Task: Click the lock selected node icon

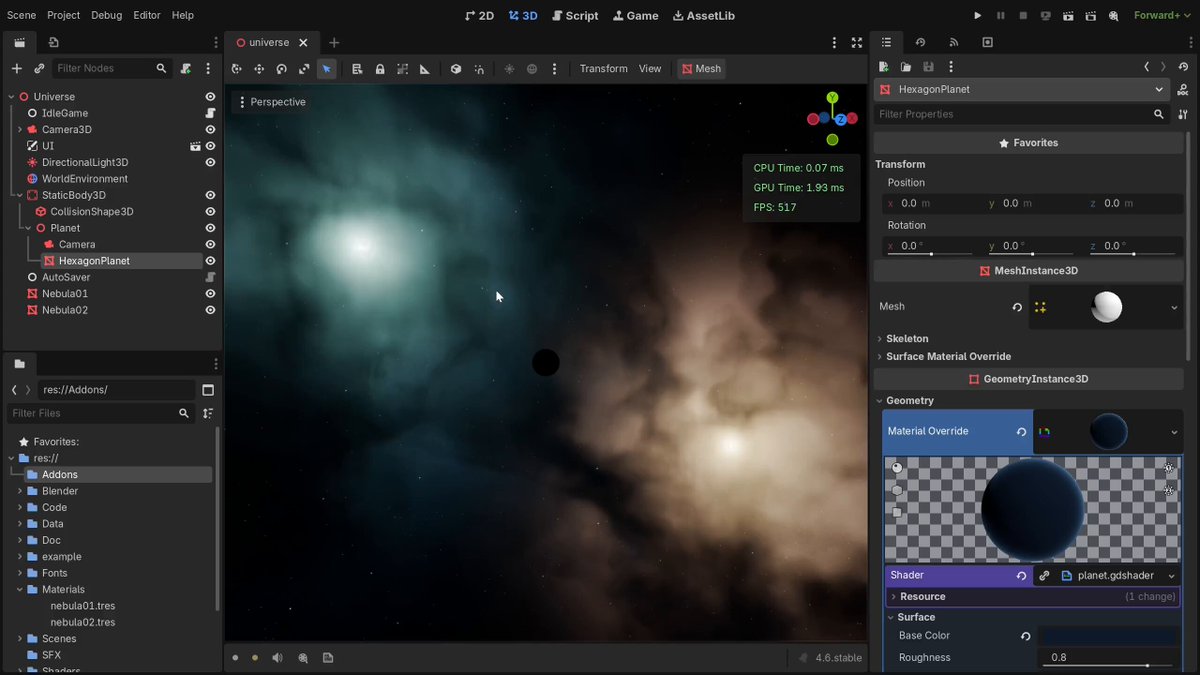Action: point(380,69)
